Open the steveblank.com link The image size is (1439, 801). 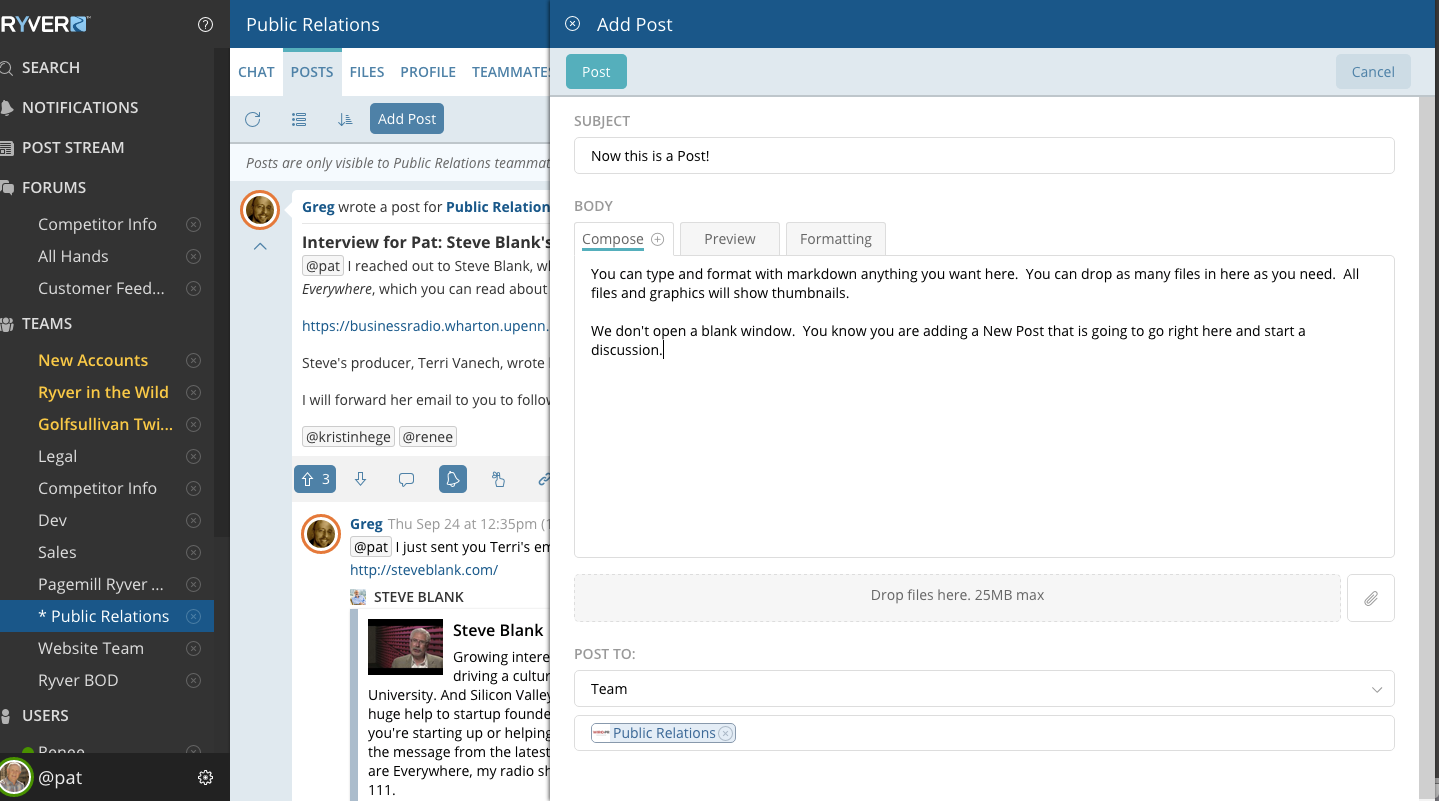424,570
